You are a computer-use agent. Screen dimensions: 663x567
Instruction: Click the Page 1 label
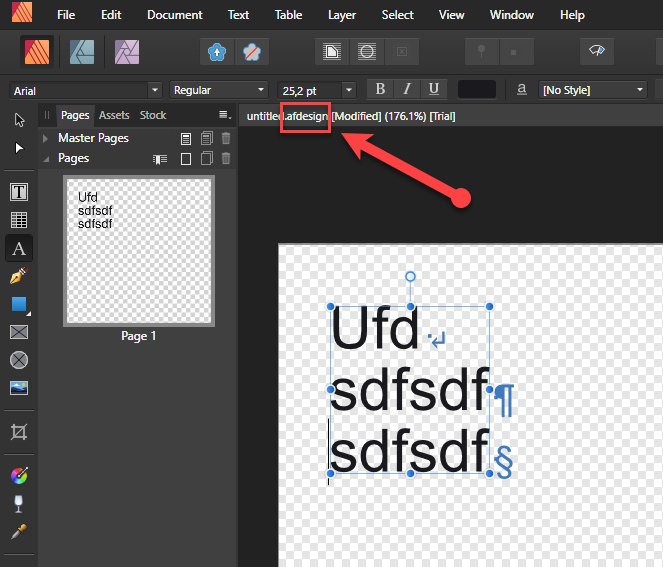(139, 336)
